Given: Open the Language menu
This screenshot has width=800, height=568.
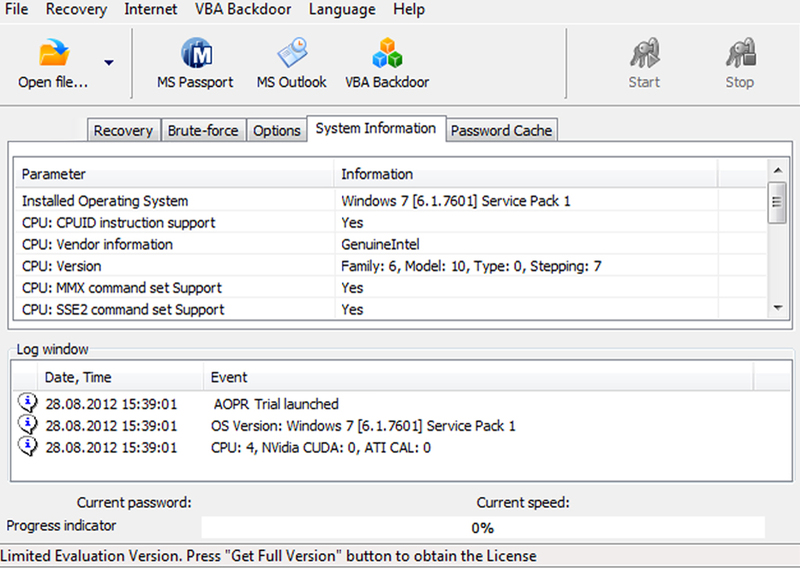Looking at the screenshot, I should click(342, 9).
